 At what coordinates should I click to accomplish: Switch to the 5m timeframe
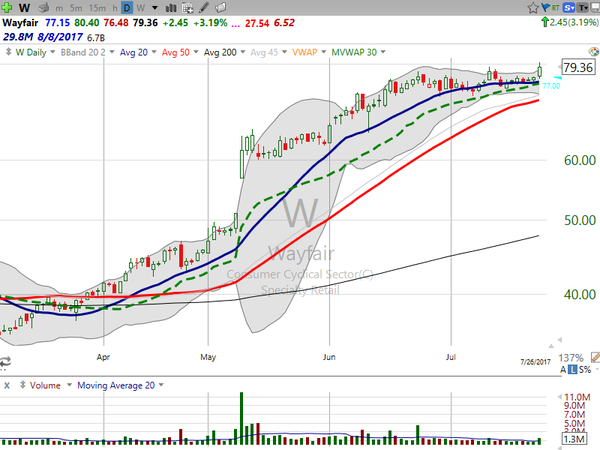(76, 8)
